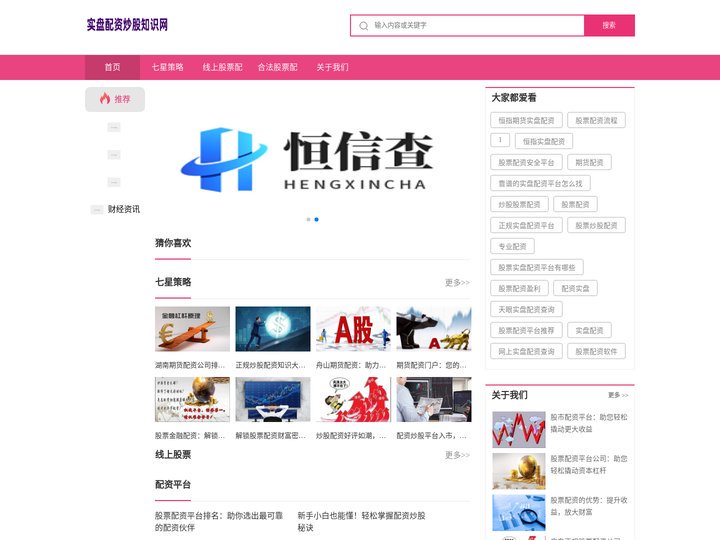
Task: Open article 炒股配资好评如潮...
Action: coord(351,436)
